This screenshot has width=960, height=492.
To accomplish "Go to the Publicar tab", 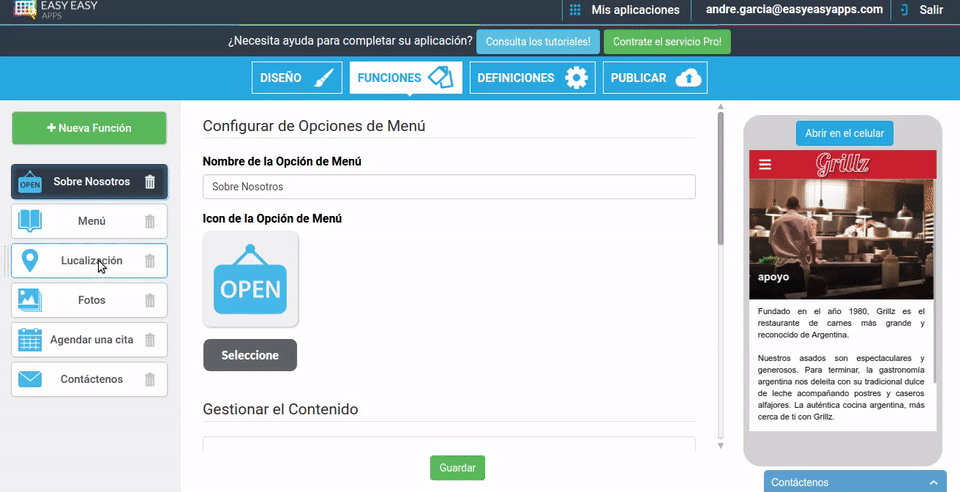I will click(655, 78).
